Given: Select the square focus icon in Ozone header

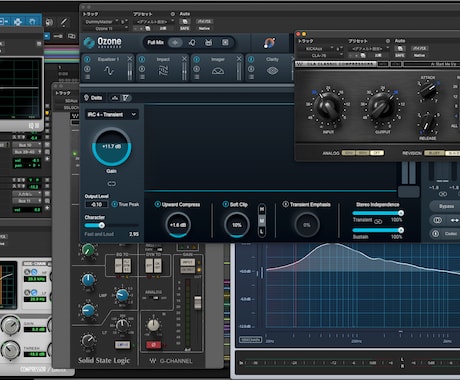Looking at the screenshot, I should 225,43.
